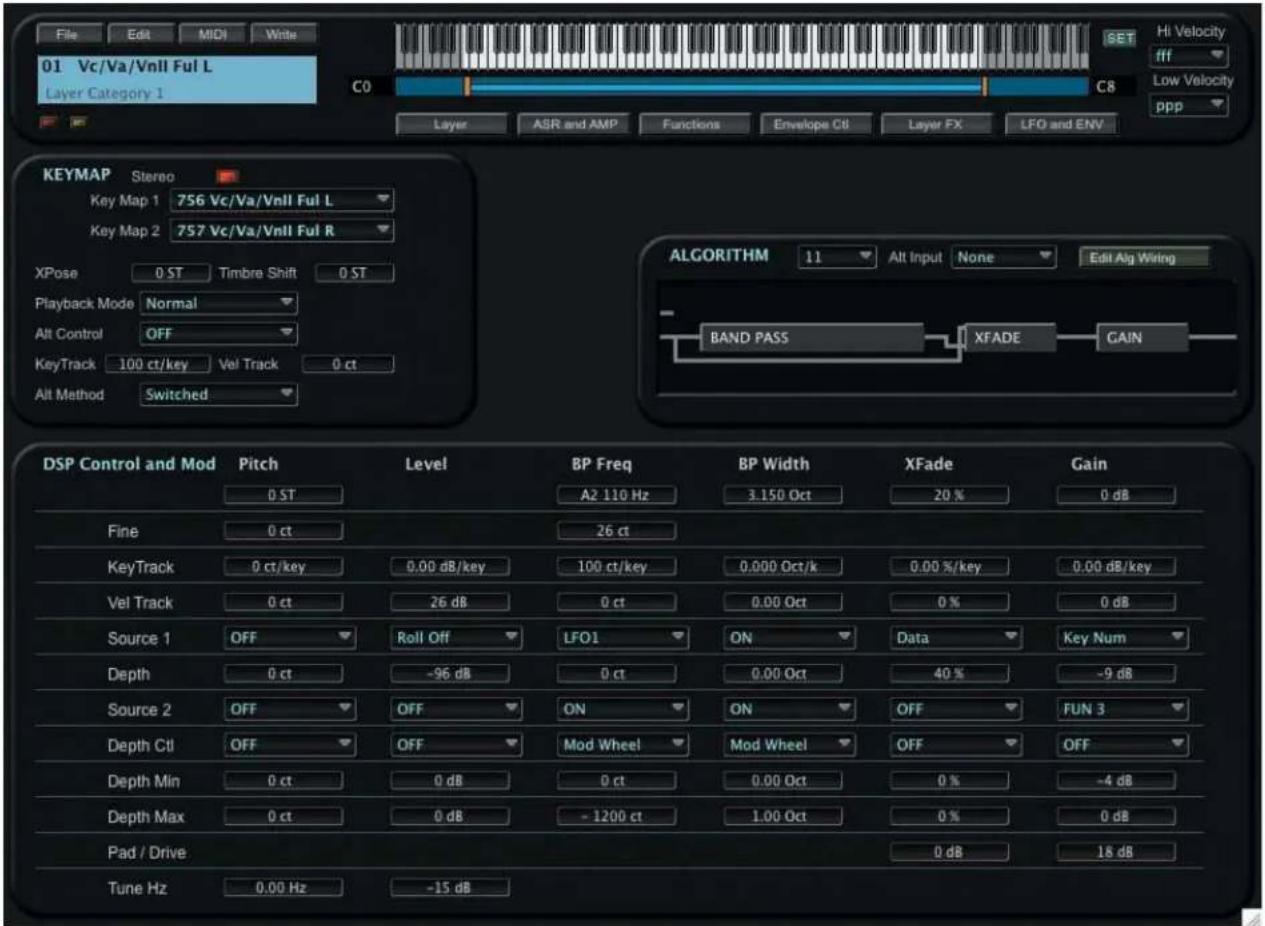
Task: Open the Algorithm number dropdown
Action: (837, 257)
